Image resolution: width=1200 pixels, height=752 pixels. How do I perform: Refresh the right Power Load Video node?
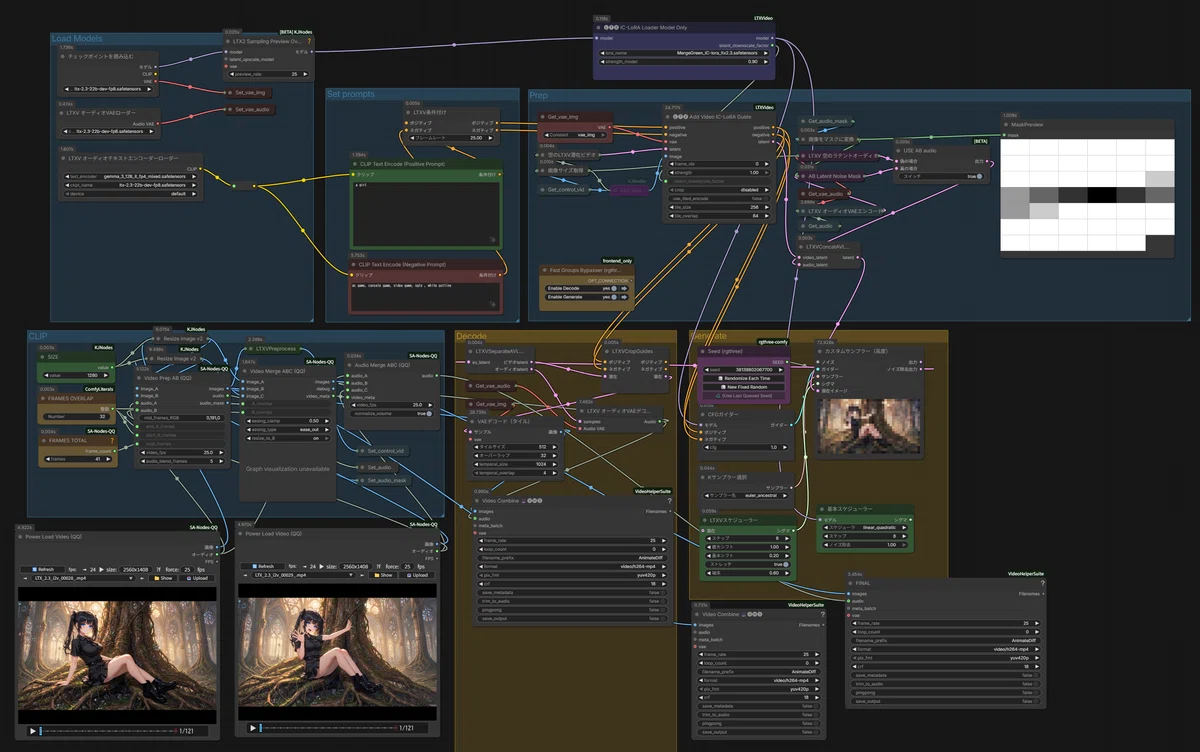coord(261,565)
